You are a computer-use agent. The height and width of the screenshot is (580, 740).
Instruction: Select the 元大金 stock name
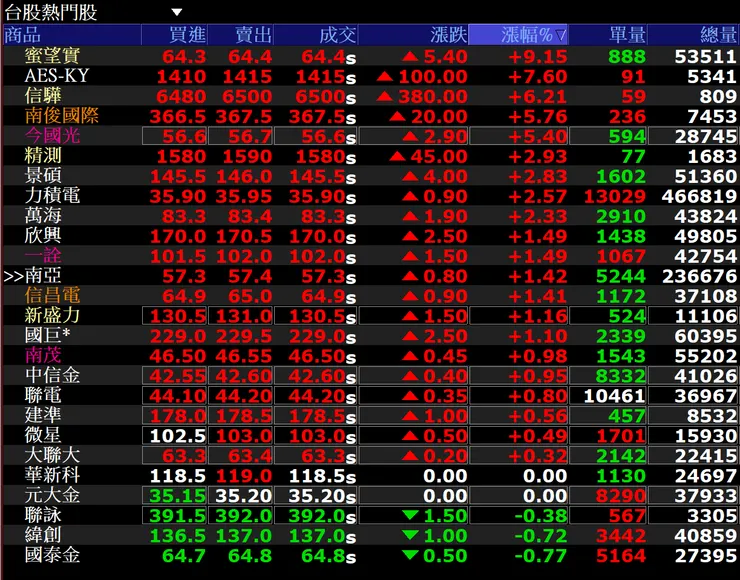click(x=52, y=495)
